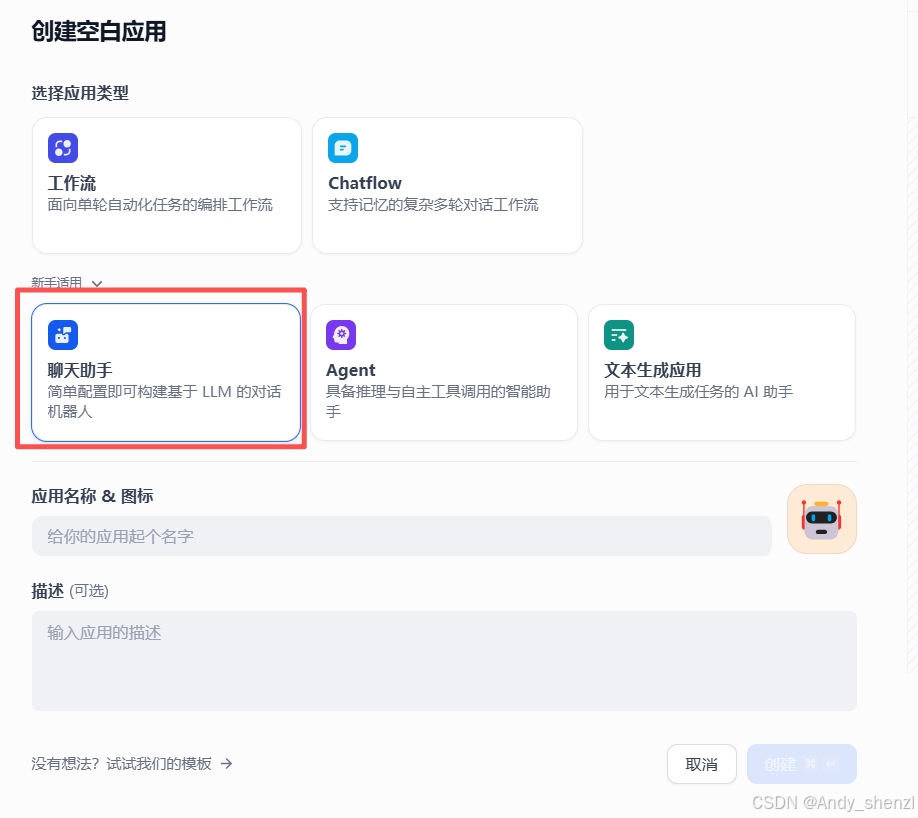
Task: Click the blue Chatflow chat icon
Action: coord(343,147)
